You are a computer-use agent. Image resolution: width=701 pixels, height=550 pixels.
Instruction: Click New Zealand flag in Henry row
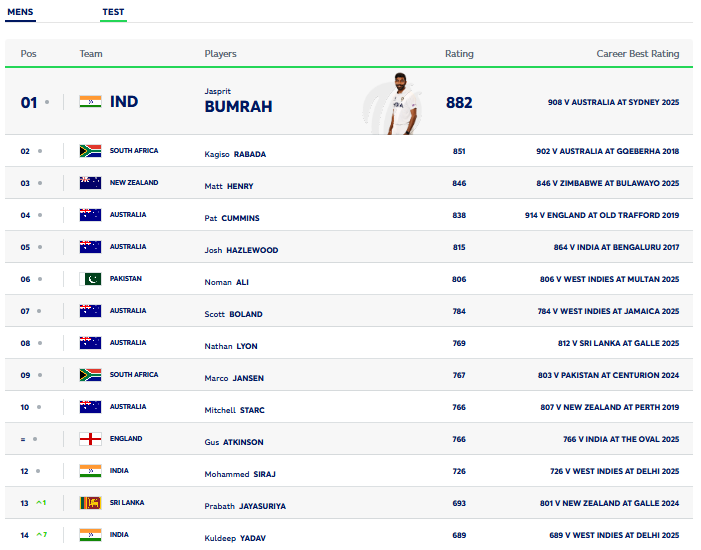(x=90, y=183)
